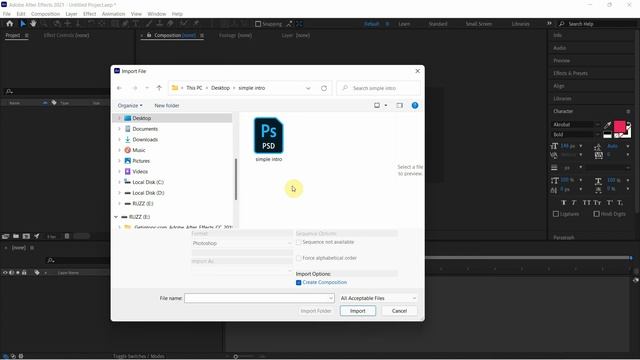Click the Cancel button in Import dialog
The width and height of the screenshot is (640, 360).
click(399, 311)
